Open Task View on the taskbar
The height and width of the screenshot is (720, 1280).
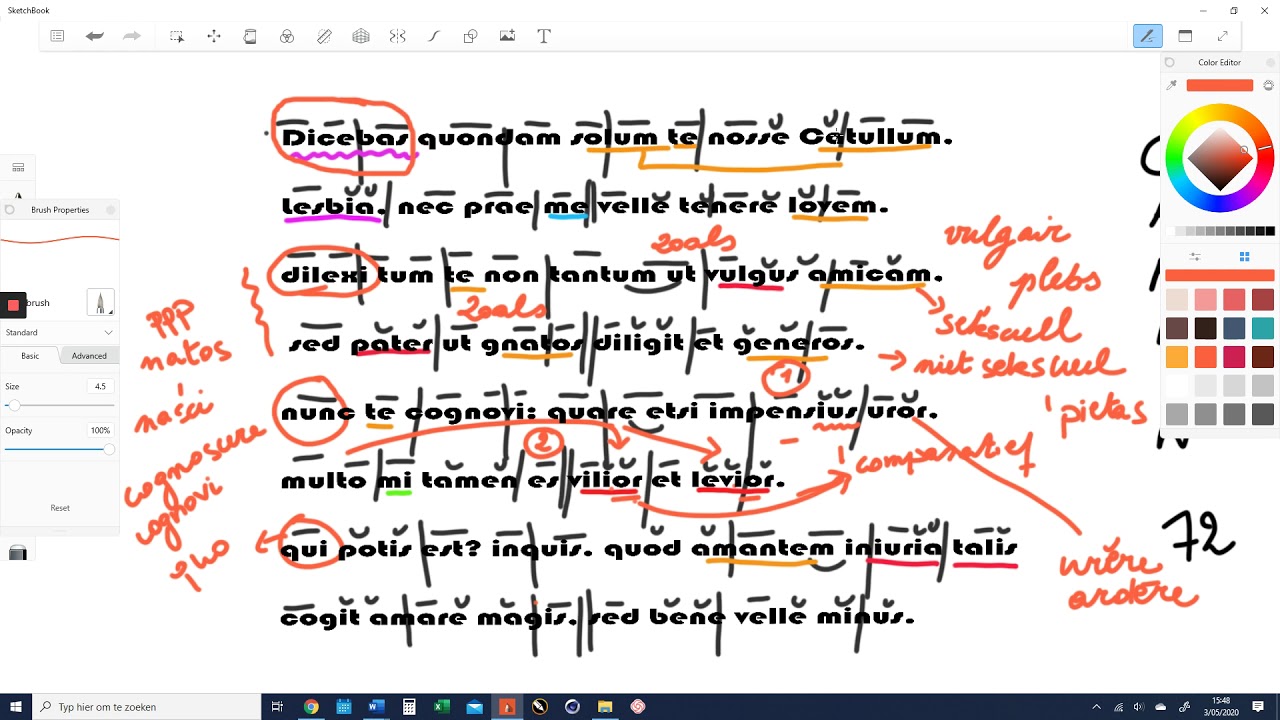click(278, 707)
